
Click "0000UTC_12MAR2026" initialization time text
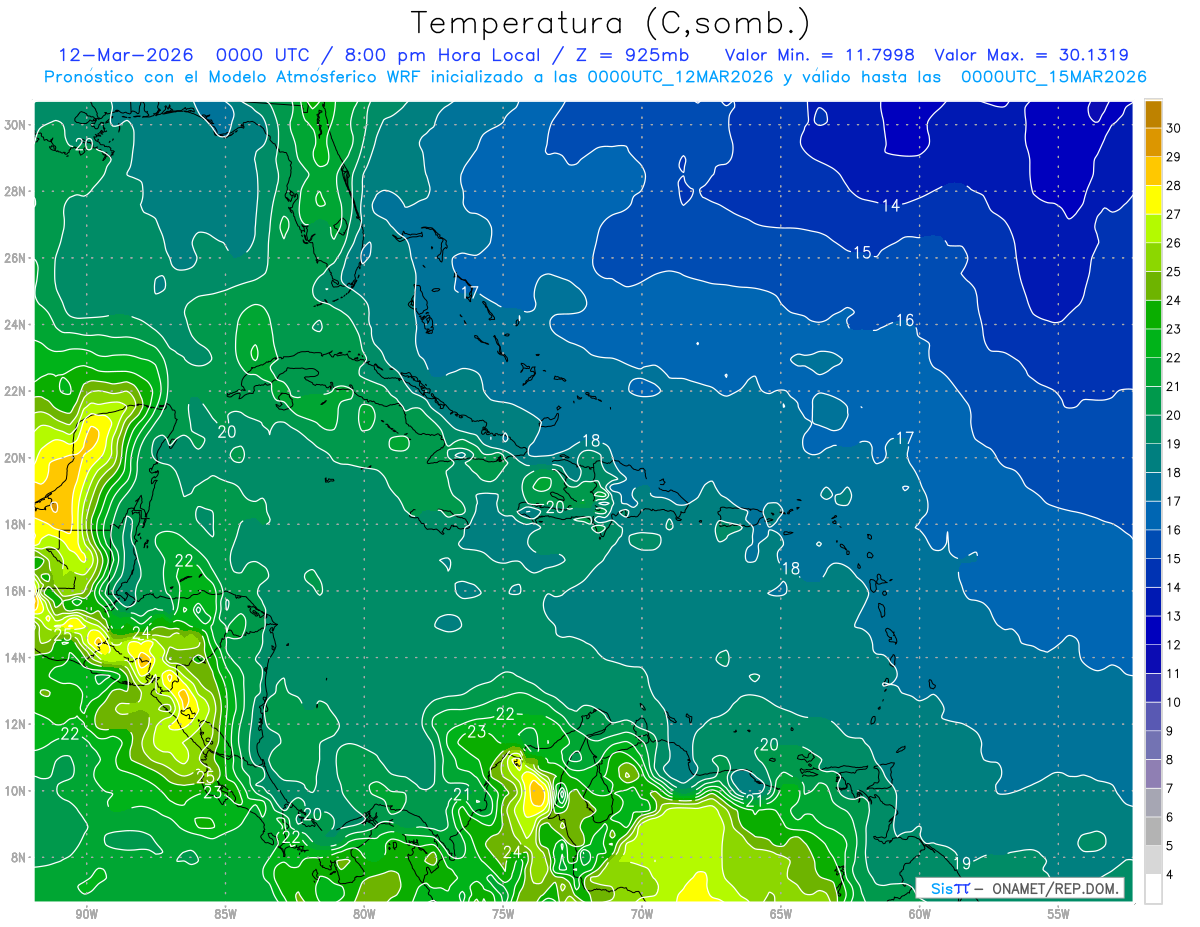tap(682, 77)
